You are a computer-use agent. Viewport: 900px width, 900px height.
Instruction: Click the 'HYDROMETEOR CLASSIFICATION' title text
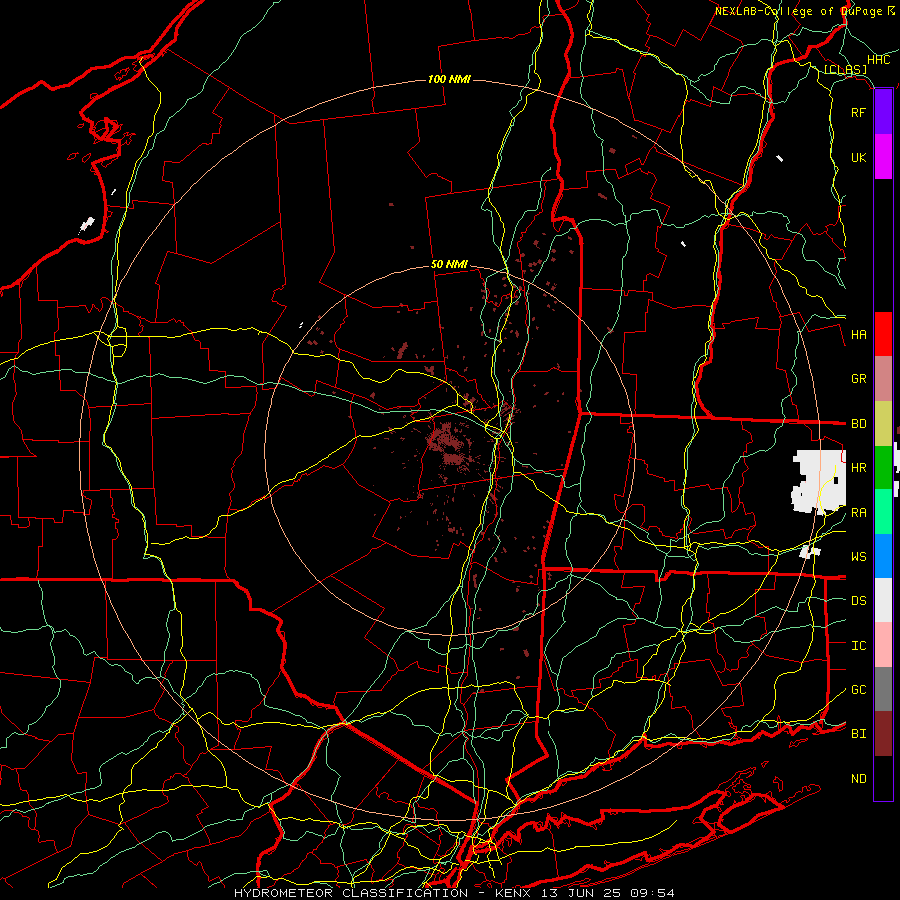(x=351, y=893)
